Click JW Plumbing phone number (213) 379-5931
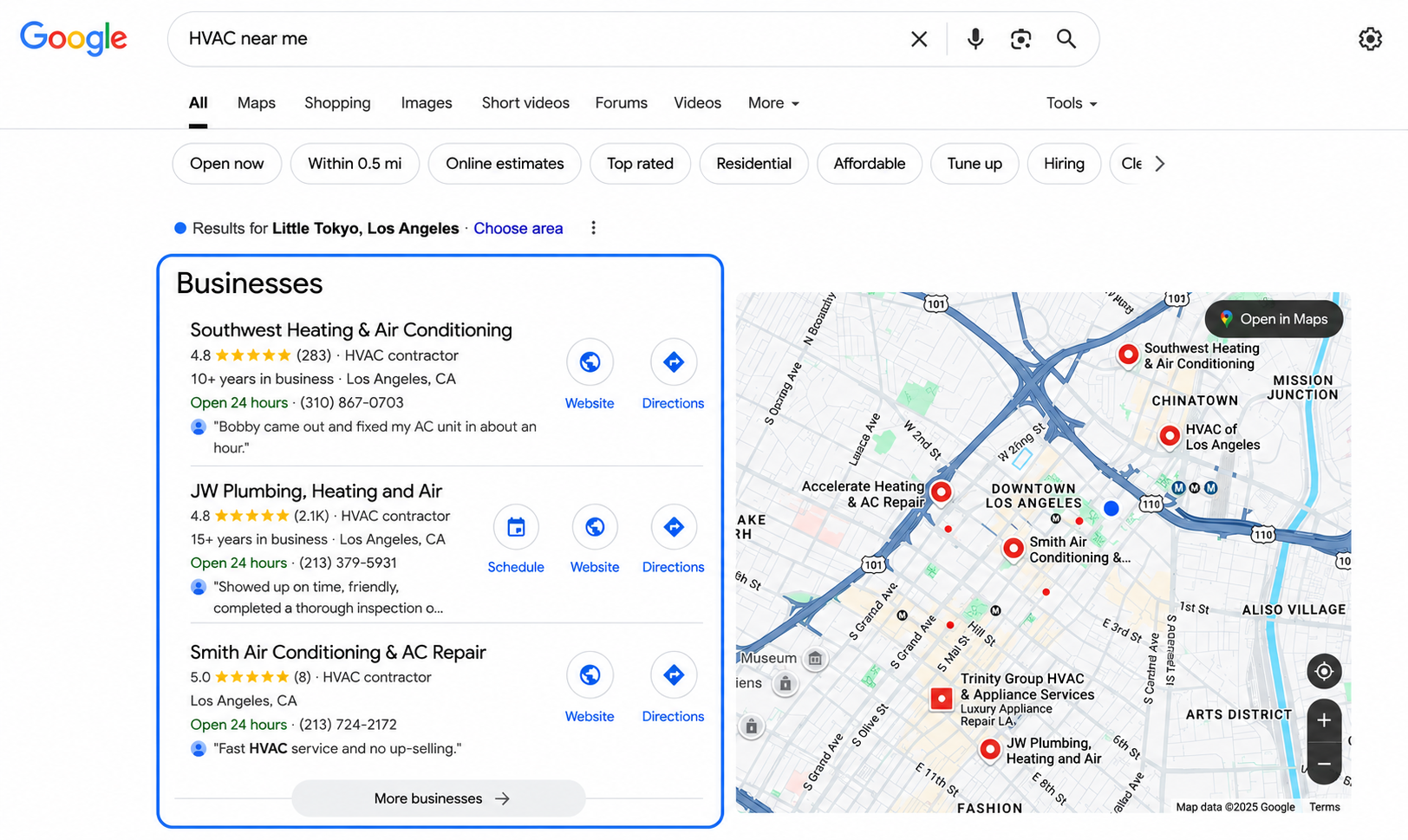 point(349,563)
